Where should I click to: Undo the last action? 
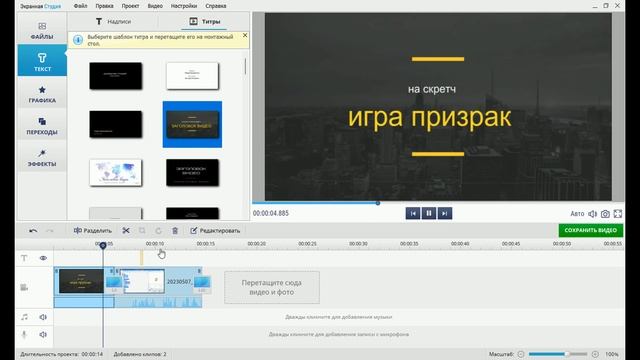pos(33,231)
